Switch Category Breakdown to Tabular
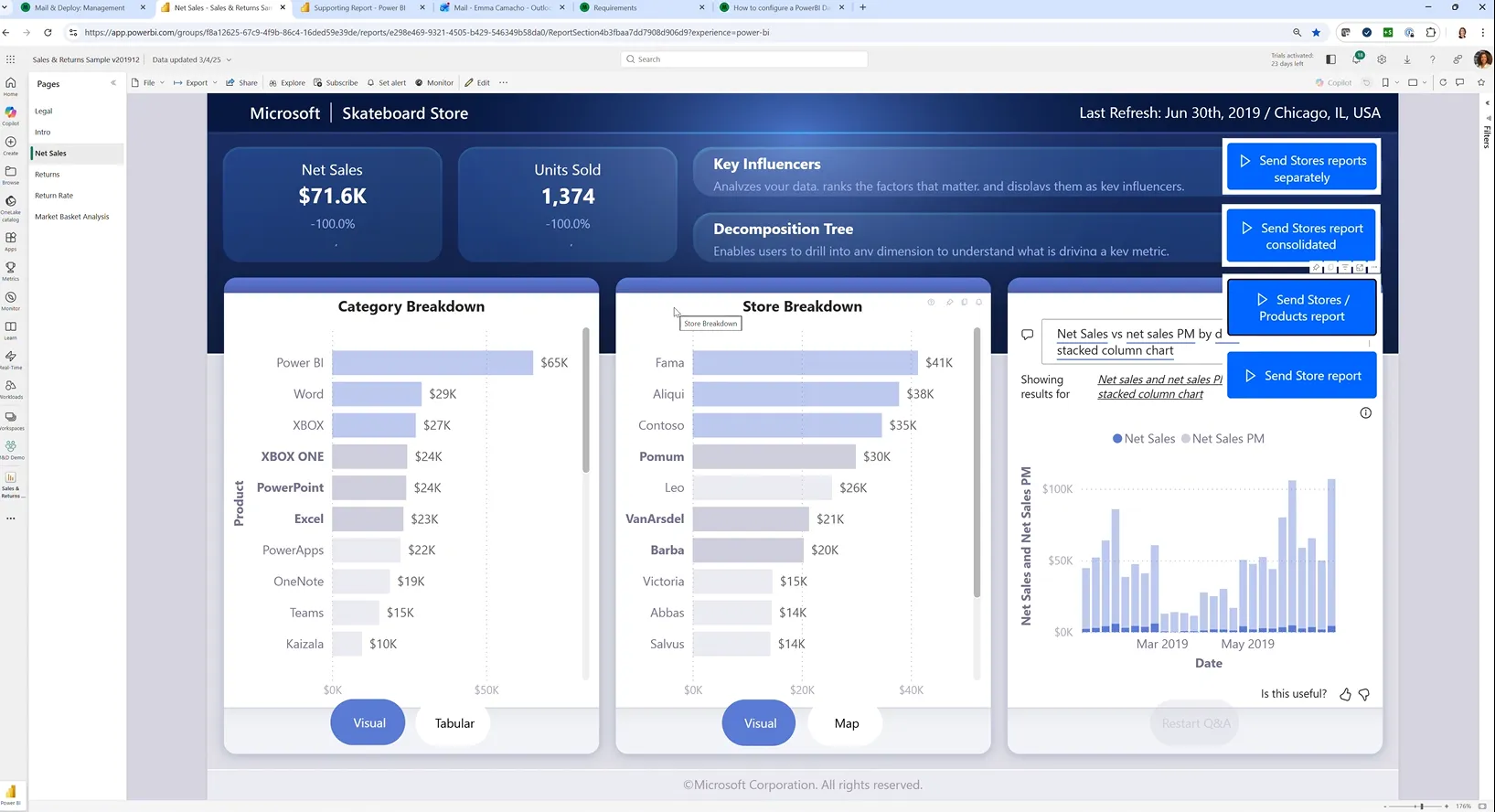Viewport: 1495px width, 812px height. tap(454, 722)
